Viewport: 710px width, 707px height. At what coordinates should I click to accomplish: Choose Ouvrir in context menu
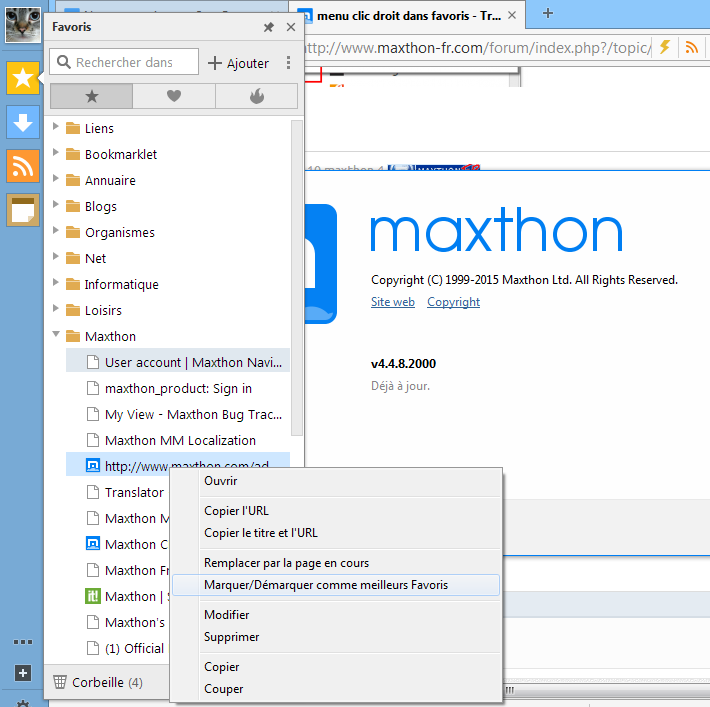click(336, 481)
